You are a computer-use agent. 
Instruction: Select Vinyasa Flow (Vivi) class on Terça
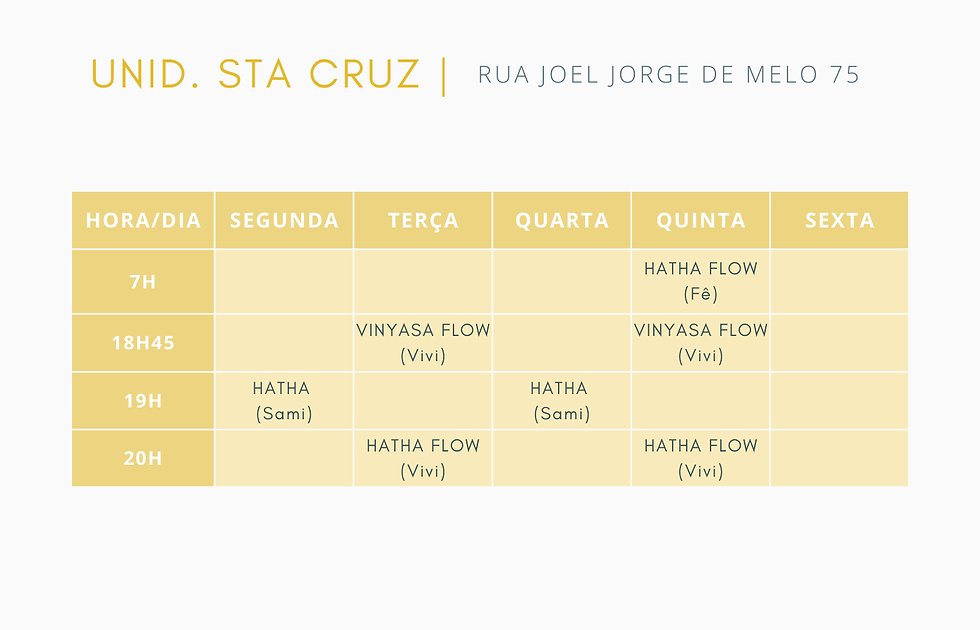[423, 342]
